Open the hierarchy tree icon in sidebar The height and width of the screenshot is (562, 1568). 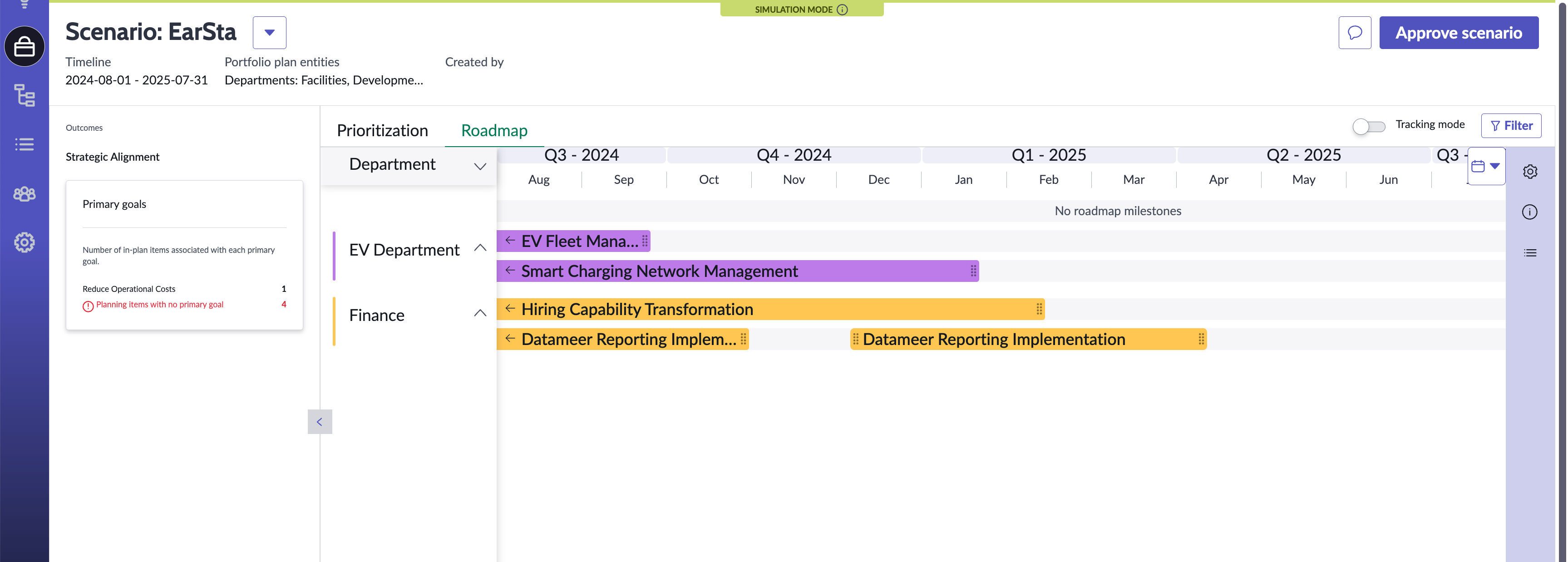[x=25, y=96]
